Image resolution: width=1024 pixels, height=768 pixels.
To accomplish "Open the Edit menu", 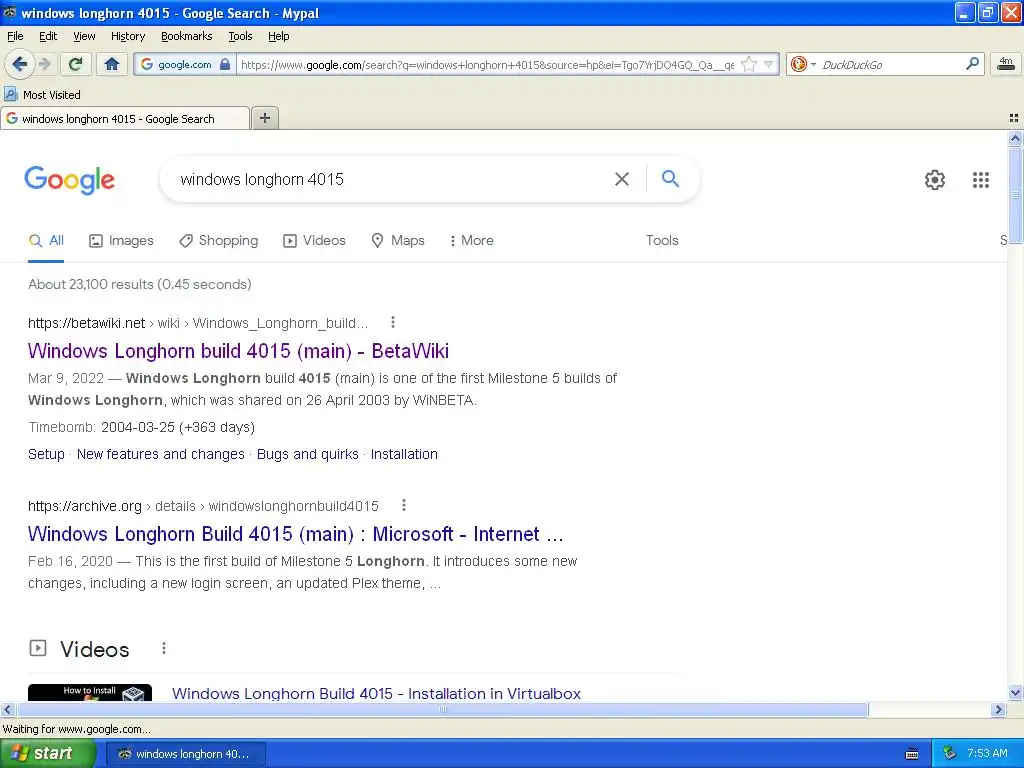I will click(48, 36).
